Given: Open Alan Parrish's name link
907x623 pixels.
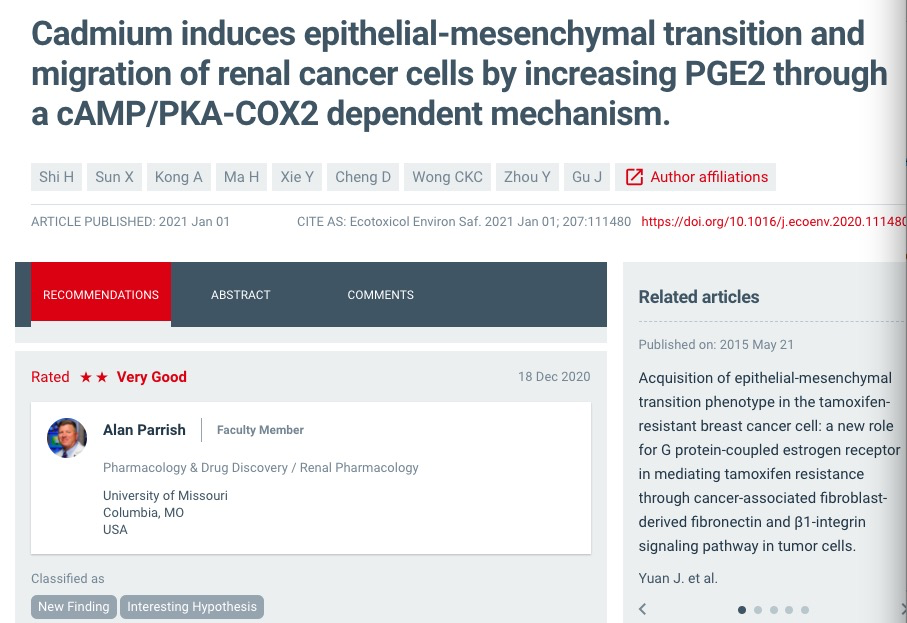Looking at the screenshot, I should tap(144, 430).
